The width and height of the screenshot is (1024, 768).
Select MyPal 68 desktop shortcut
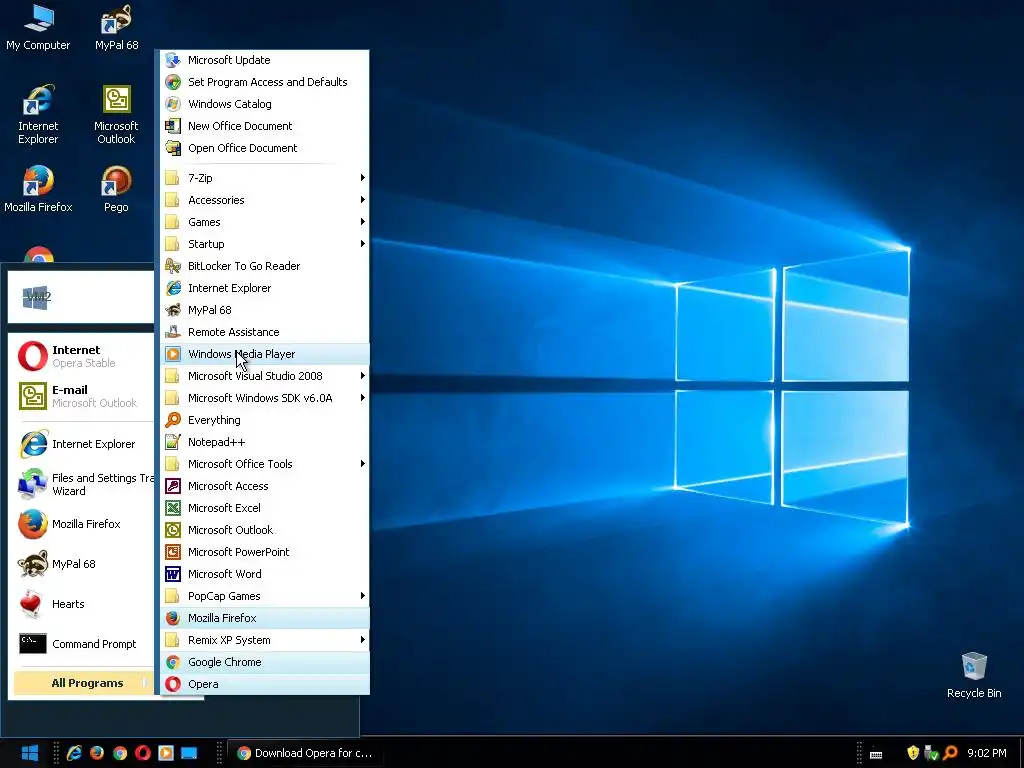(116, 27)
